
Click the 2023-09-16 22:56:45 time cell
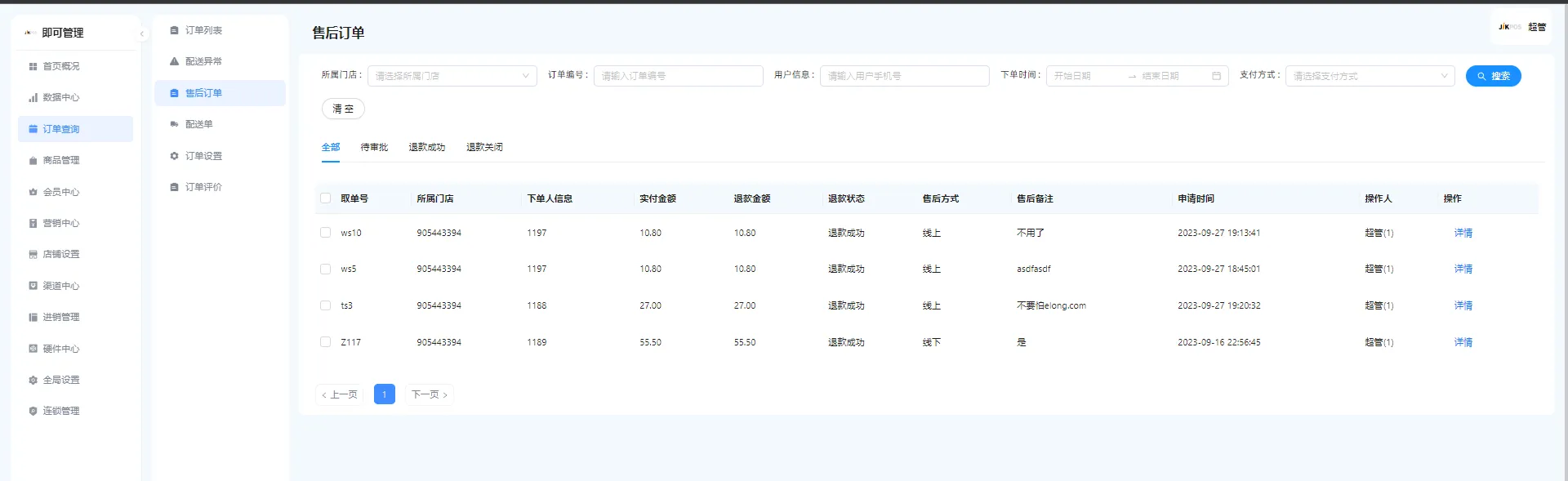(x=1219, y=342)
